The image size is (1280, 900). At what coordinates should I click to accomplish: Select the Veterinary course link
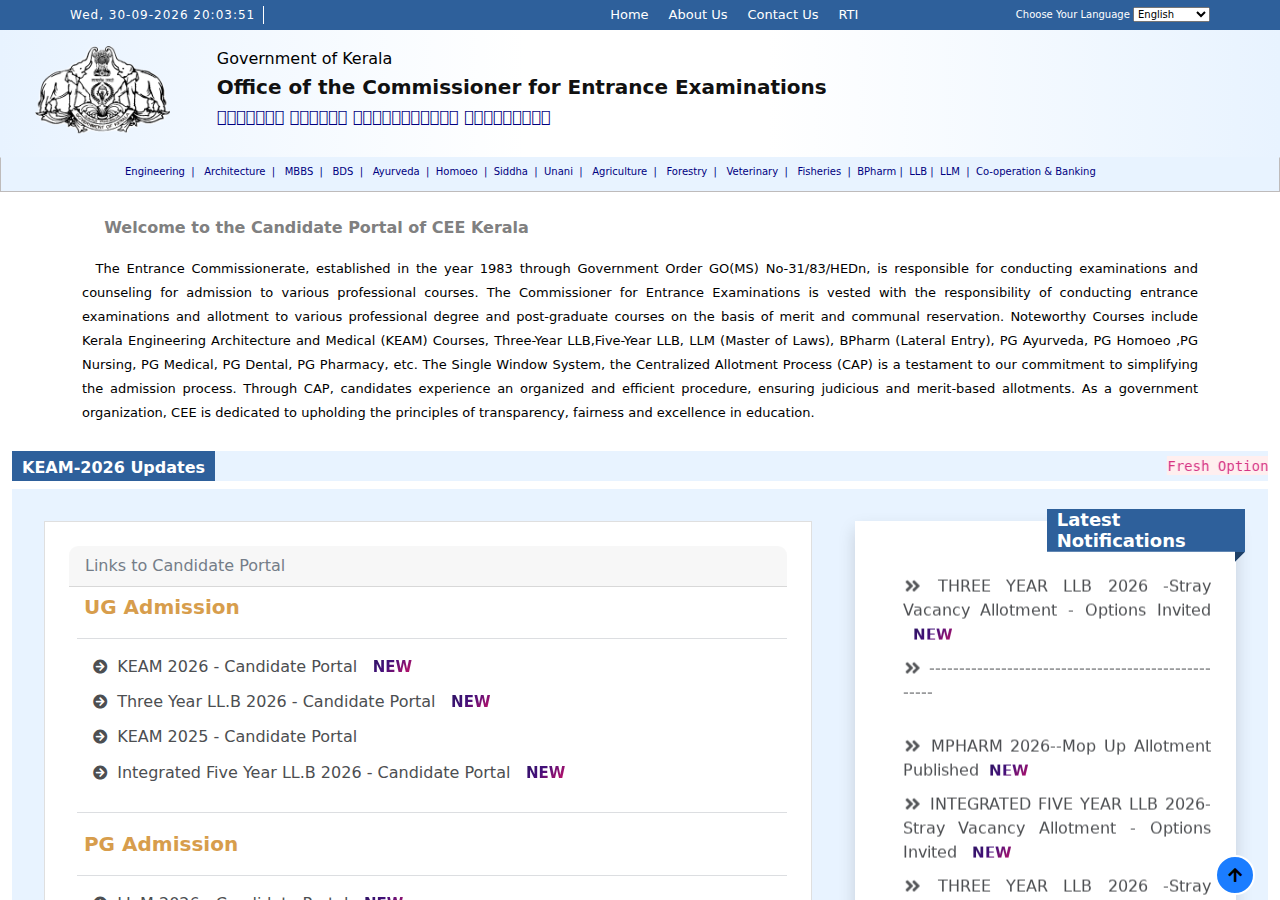click(x=752, y=172)
